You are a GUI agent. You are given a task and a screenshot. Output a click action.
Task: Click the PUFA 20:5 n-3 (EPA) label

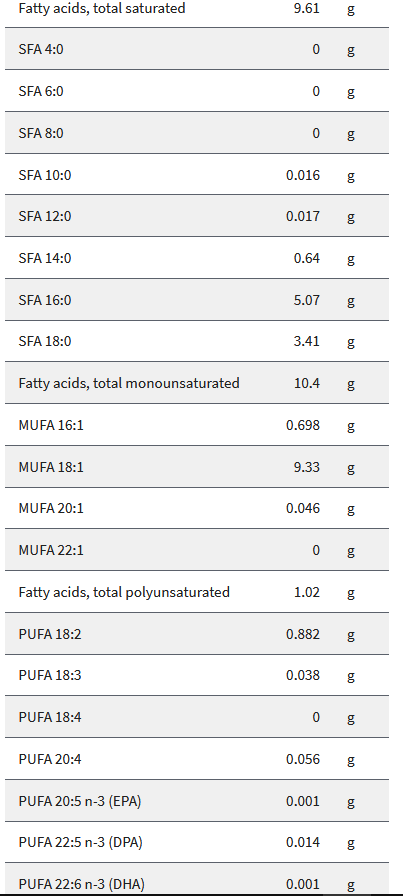80,801
